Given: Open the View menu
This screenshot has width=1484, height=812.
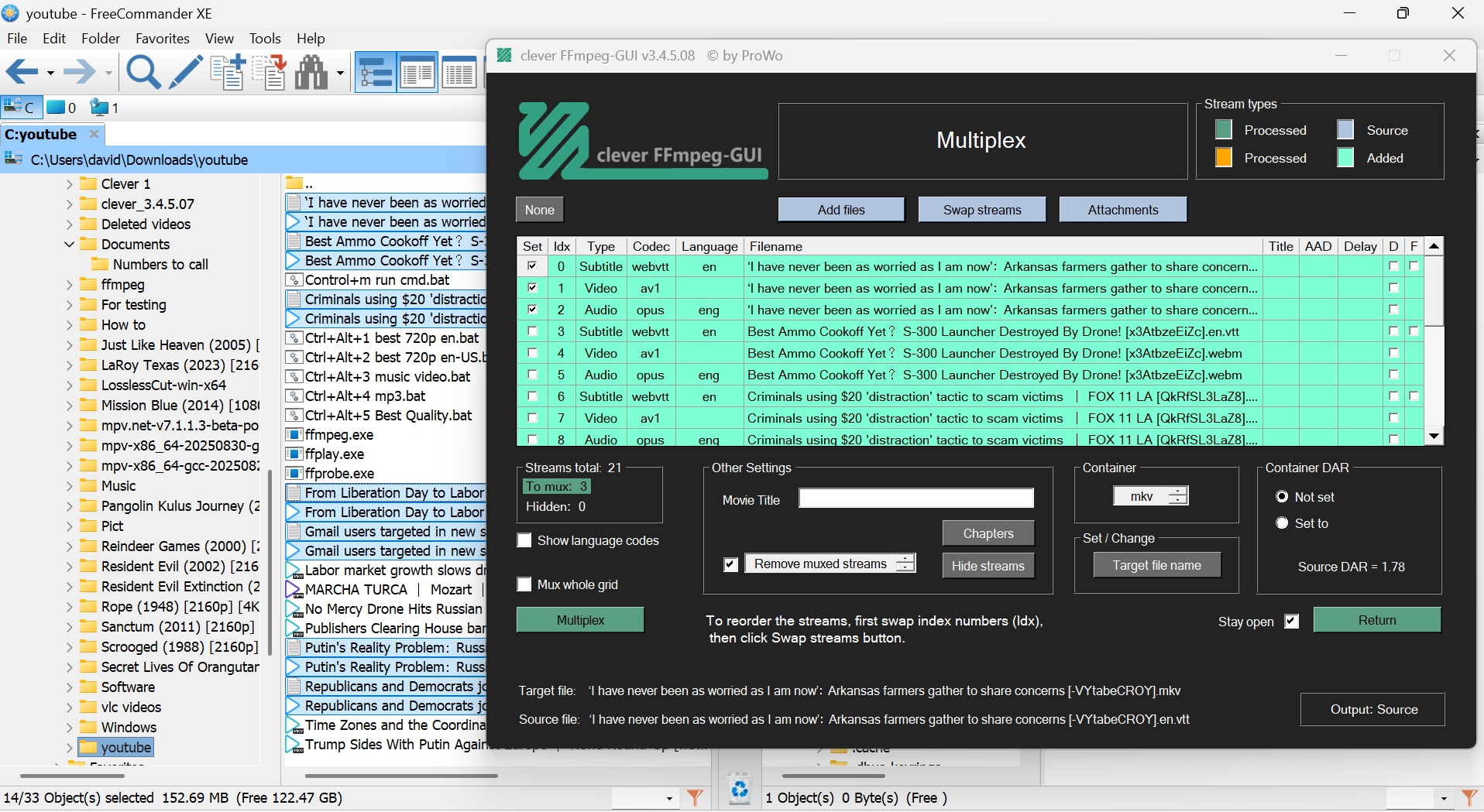Looking at the screenshot, I should (219, 38).
